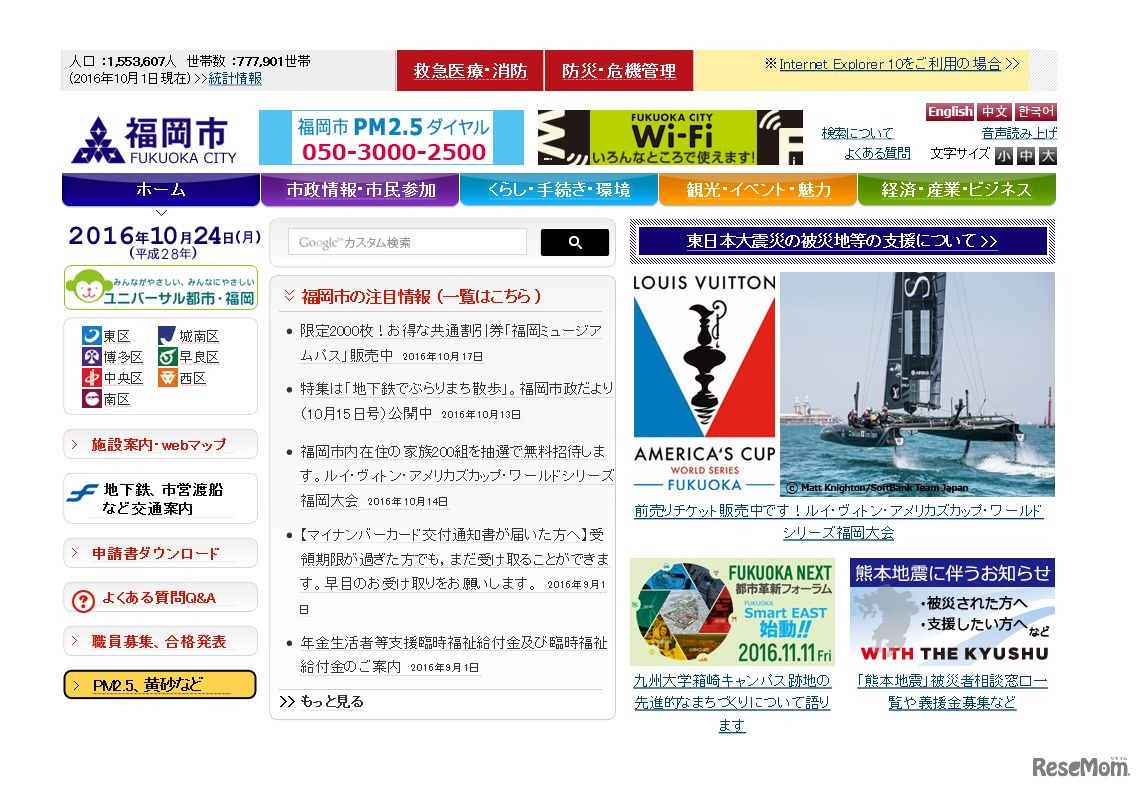Select the 博多区 ward icon
1143x790 pixels.
(x=91, y=356)
